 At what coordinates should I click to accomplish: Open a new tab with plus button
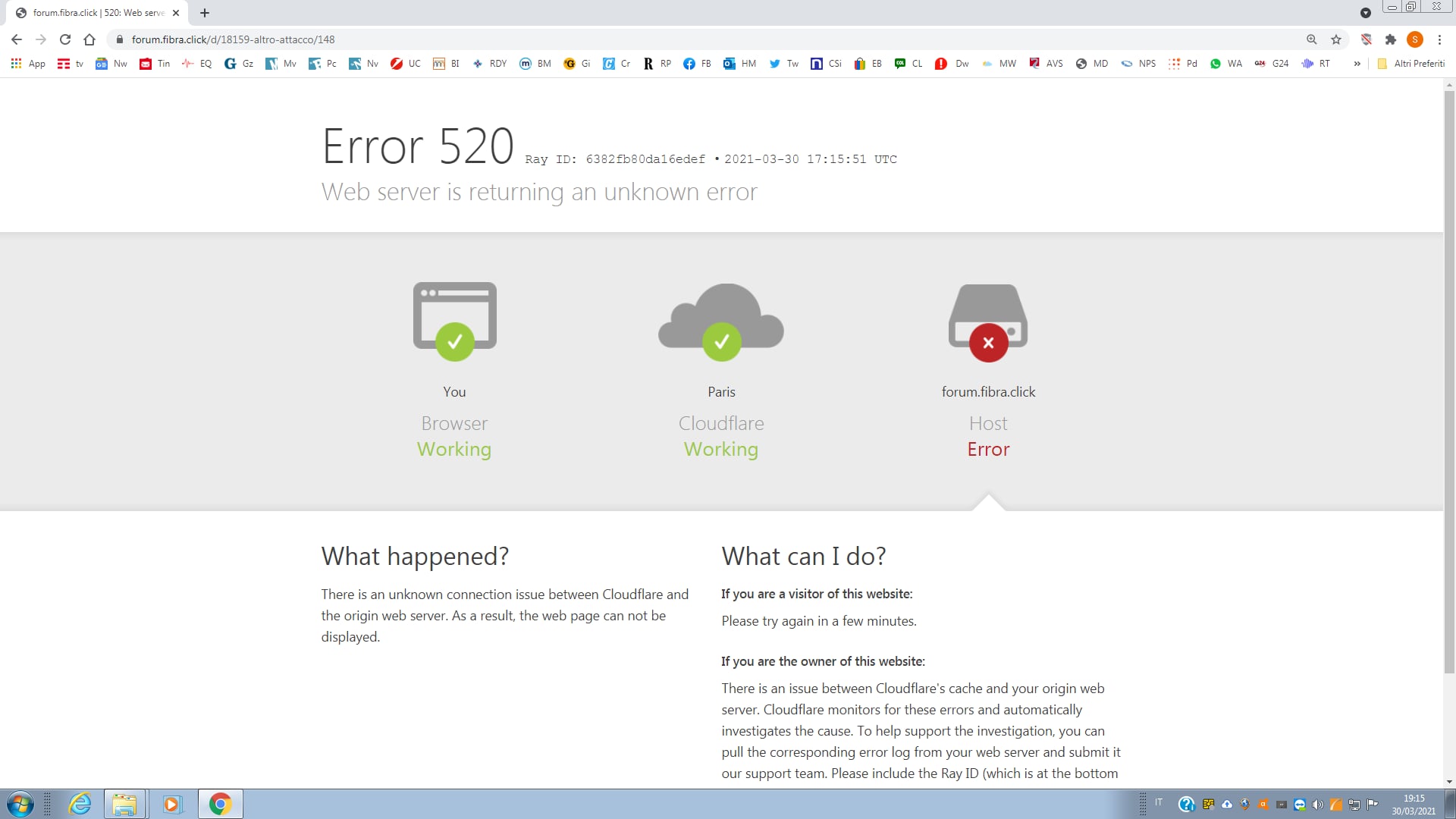205,13
